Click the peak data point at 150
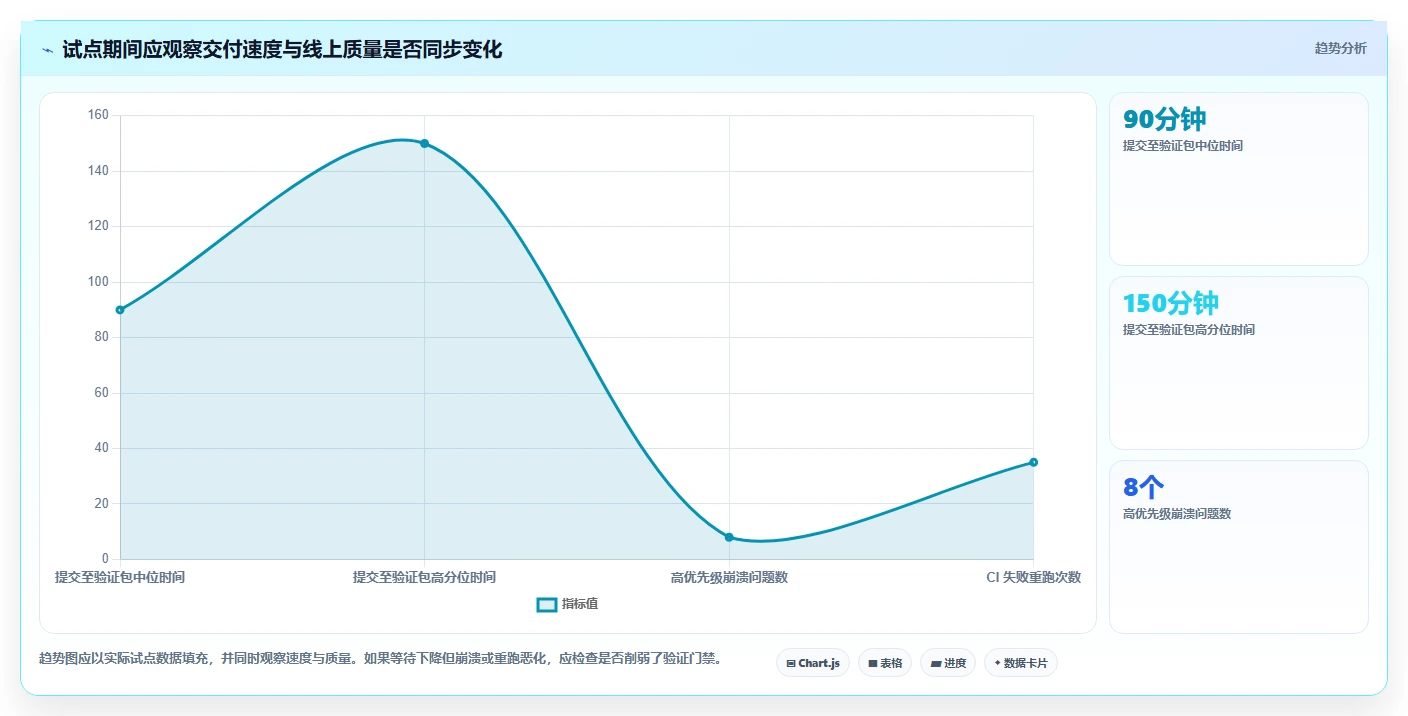Screen dimensions: 1408x716 (425, 144)
